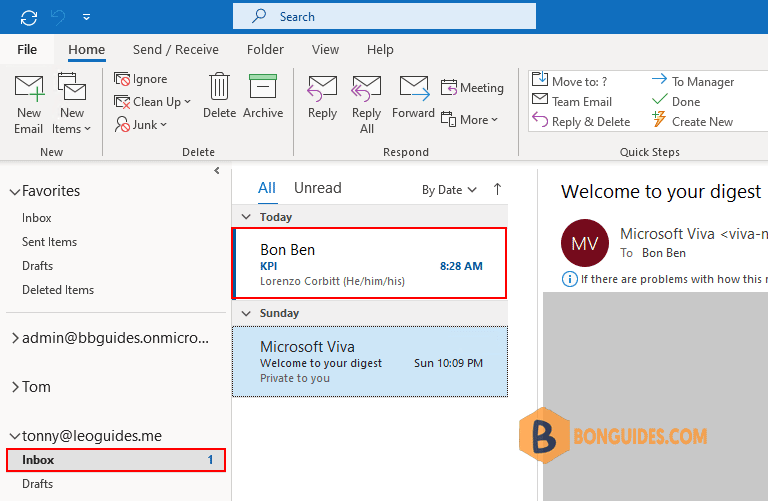Open the New Items dropdown
Screen dimensions: 768x501
click(72, 105)
